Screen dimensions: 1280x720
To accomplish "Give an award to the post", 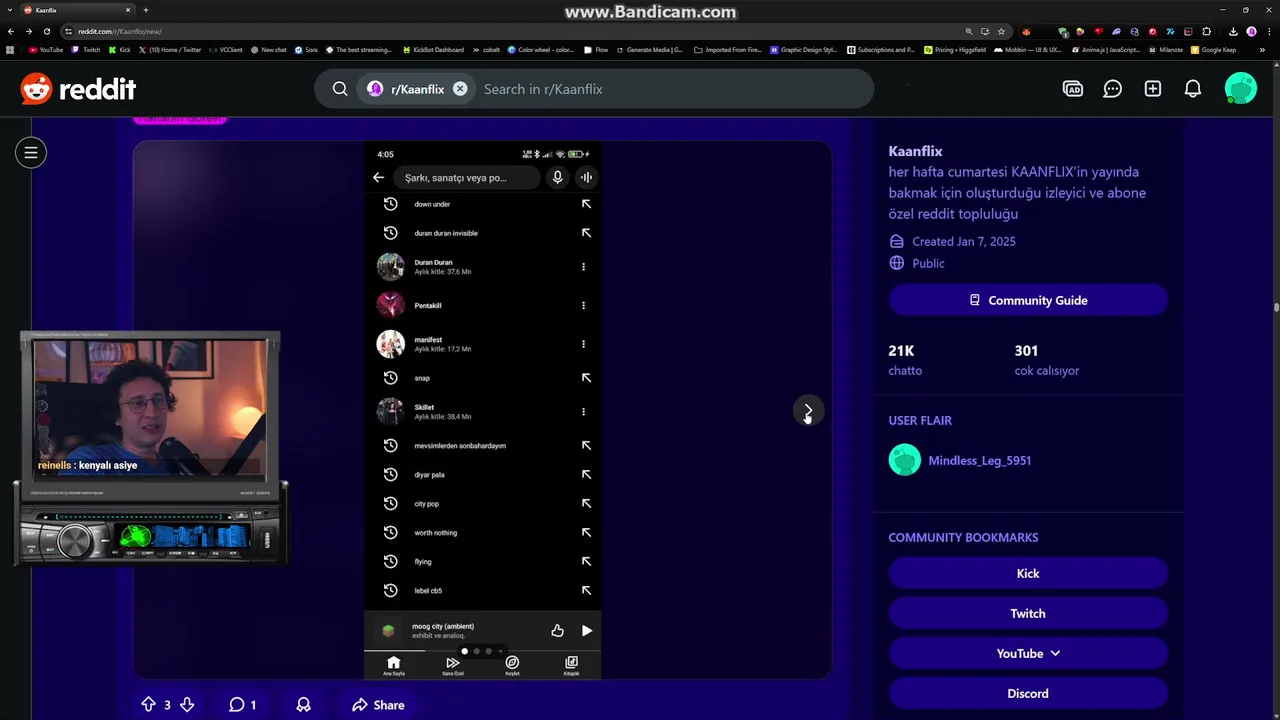I will (x=304, y=705).
